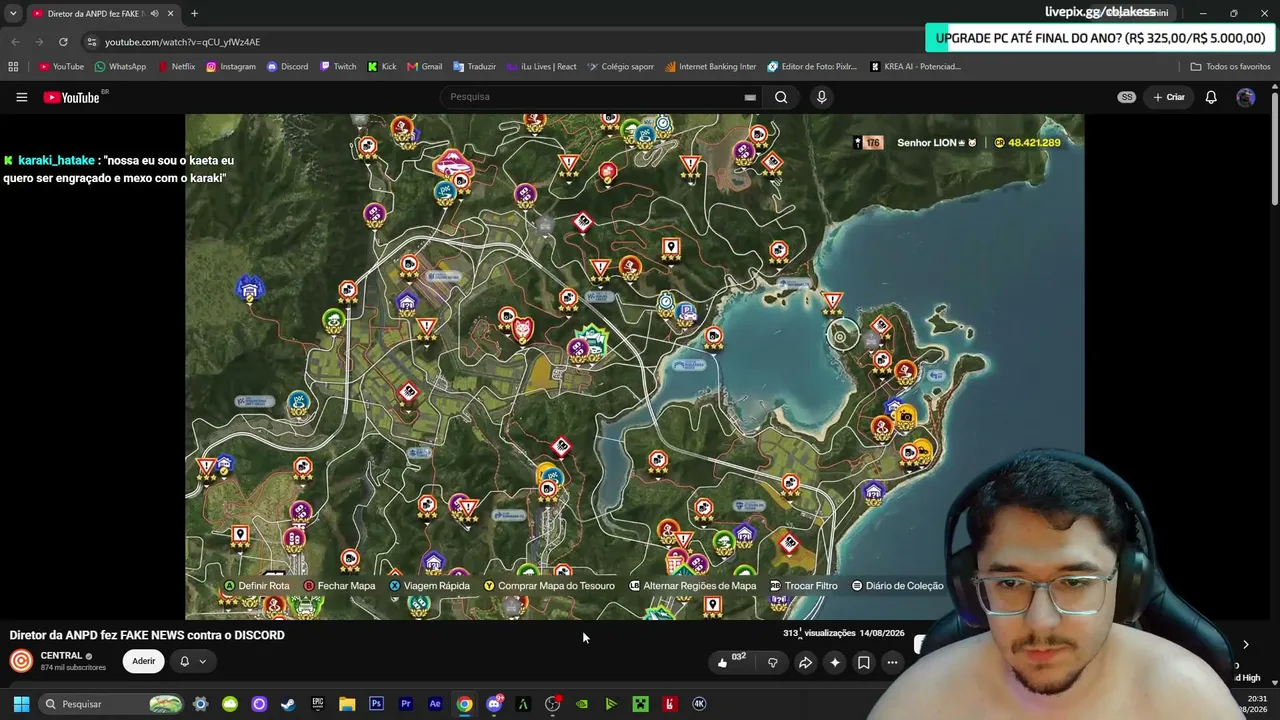The width and height of the screenshot is (1280, 720).
Task: Open the Todos os favoritos folder
Action: click(x=1230, y=67)
